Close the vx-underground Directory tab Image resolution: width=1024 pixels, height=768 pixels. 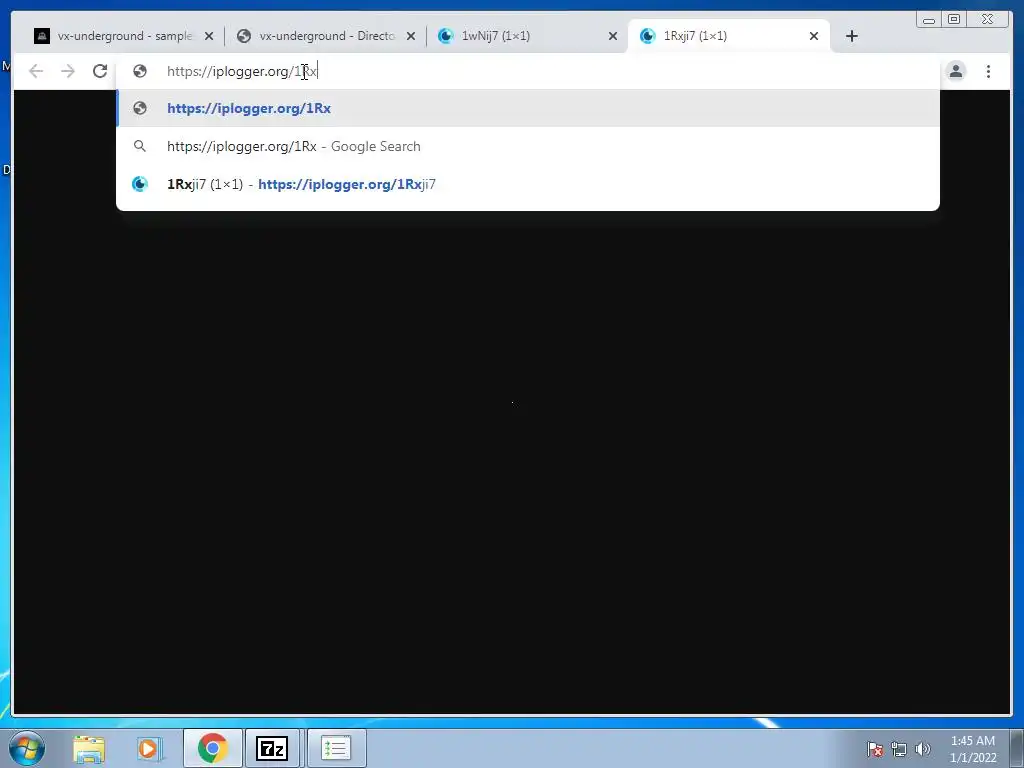click(411, 36)
